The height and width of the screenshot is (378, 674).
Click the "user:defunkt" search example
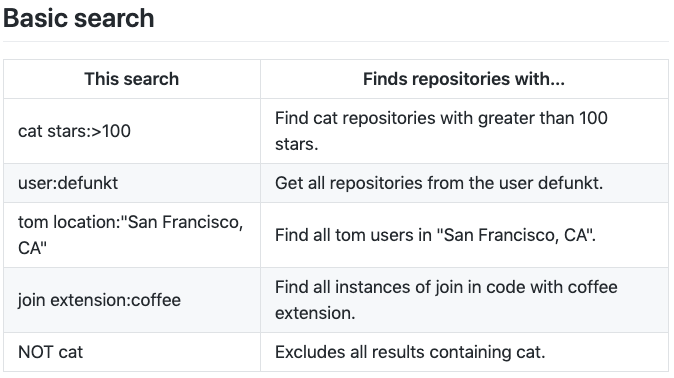[x=68, y=183]
